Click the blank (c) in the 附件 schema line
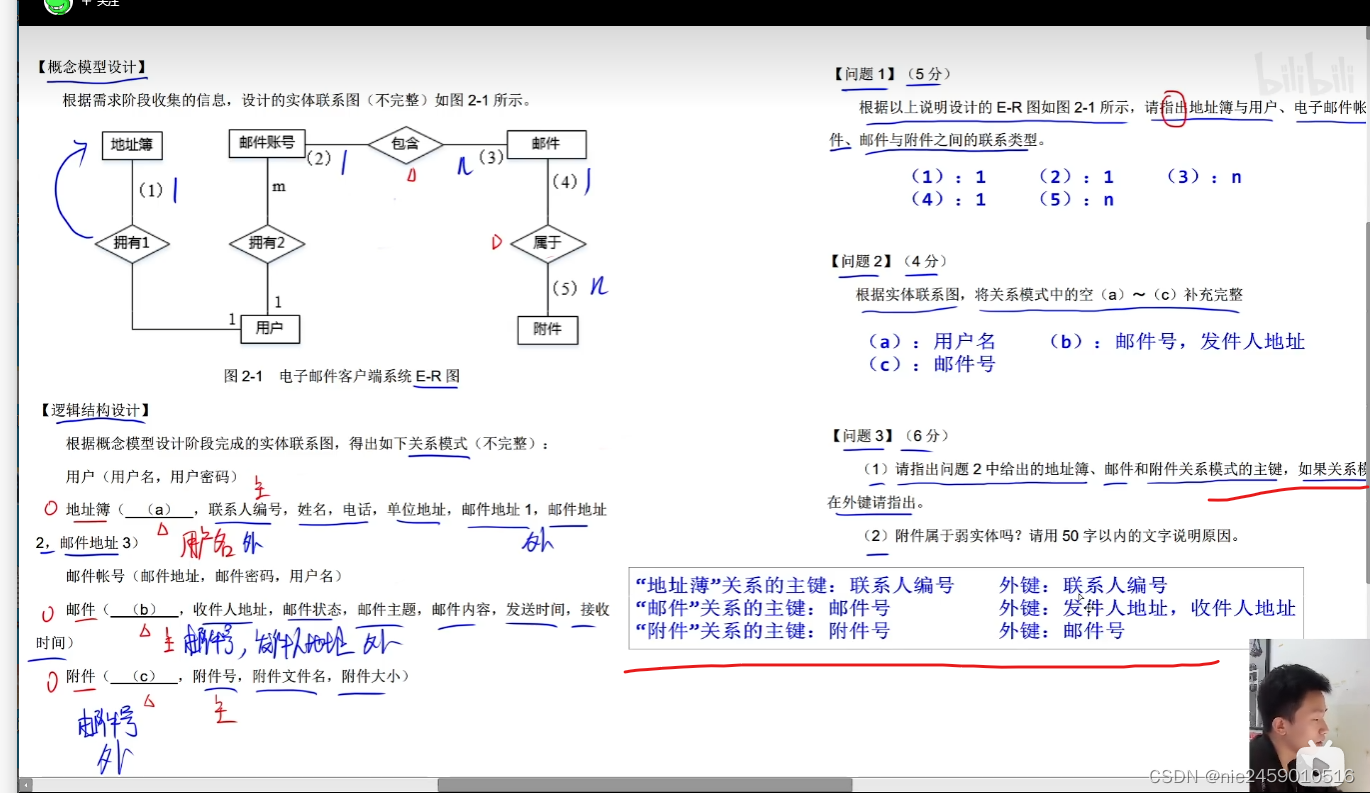This screenshot has width=1370, height=793. (x=146, y=677)
